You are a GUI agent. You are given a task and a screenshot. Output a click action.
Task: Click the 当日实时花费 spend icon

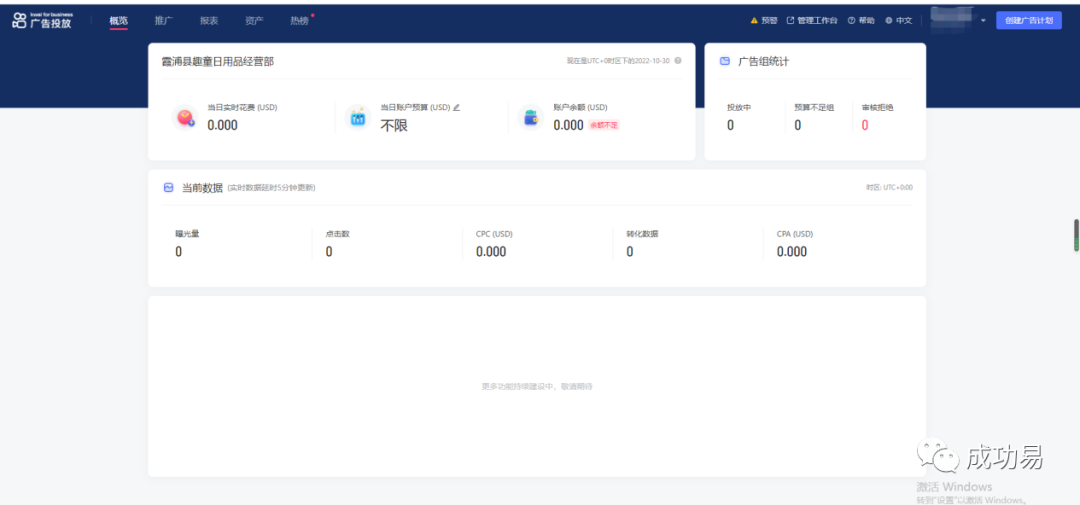(x=185, y=118)
